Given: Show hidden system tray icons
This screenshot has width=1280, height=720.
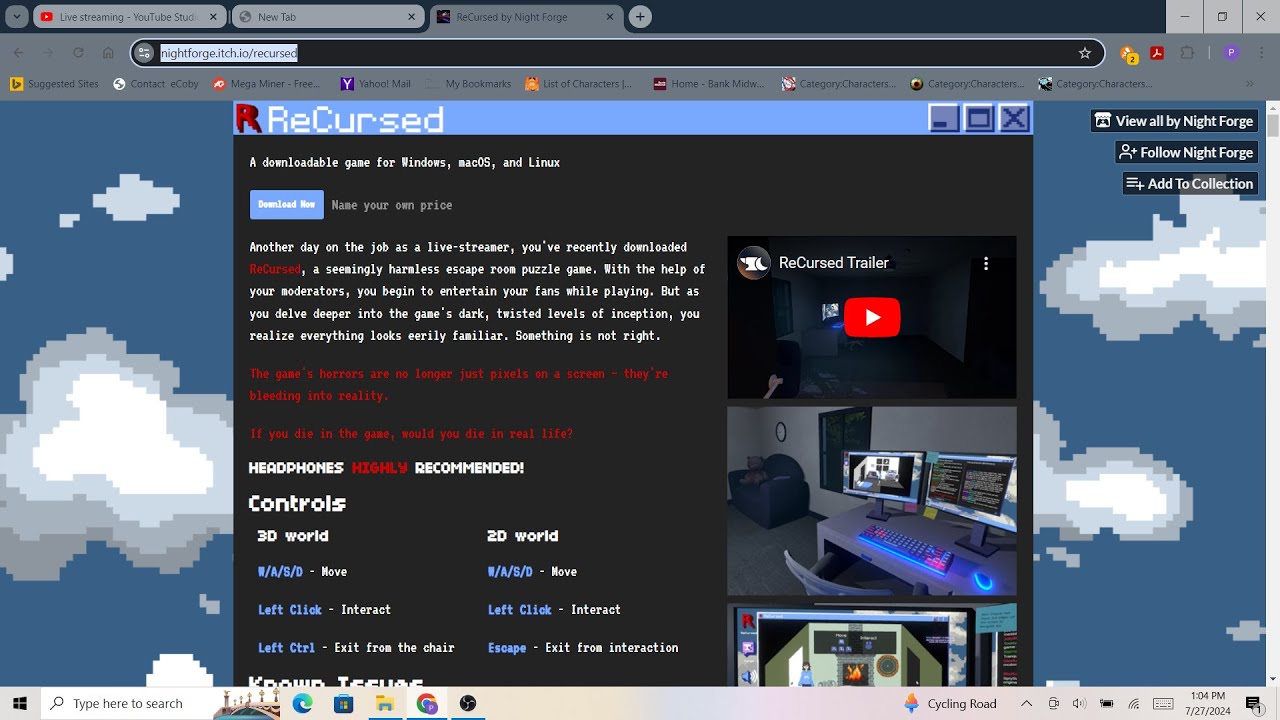Looking at the screenshot, I should 1025,703.
